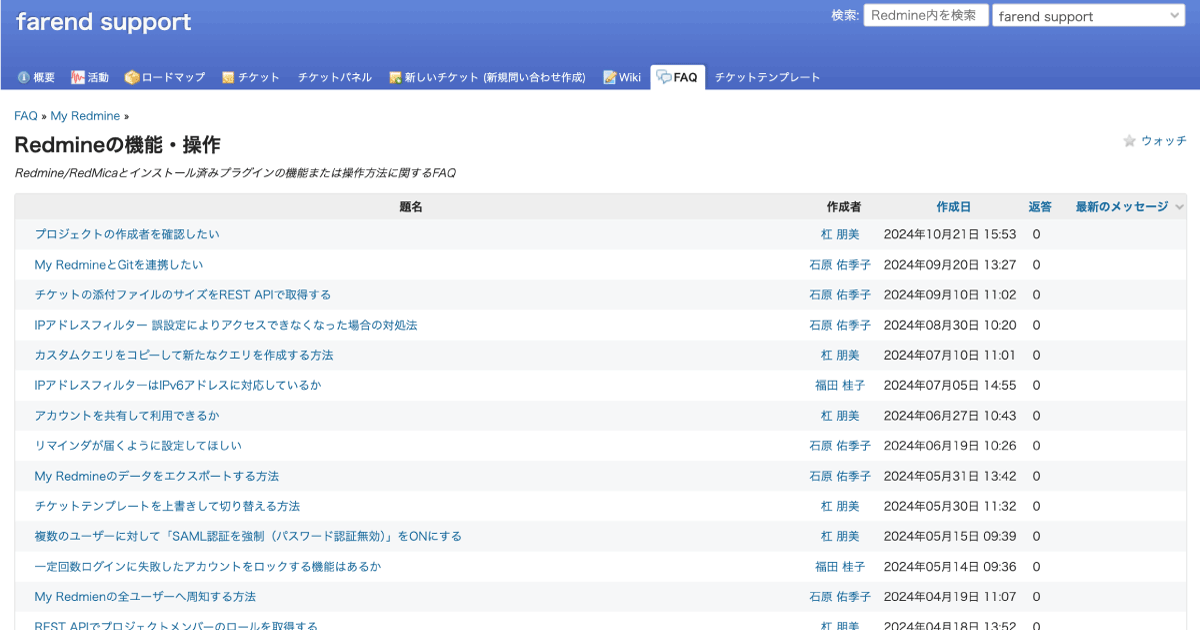The image size is (1200, 630).
Task: Open topic My Redmineのデータをエクスポートする方法
Action: (x=157, y=476)
